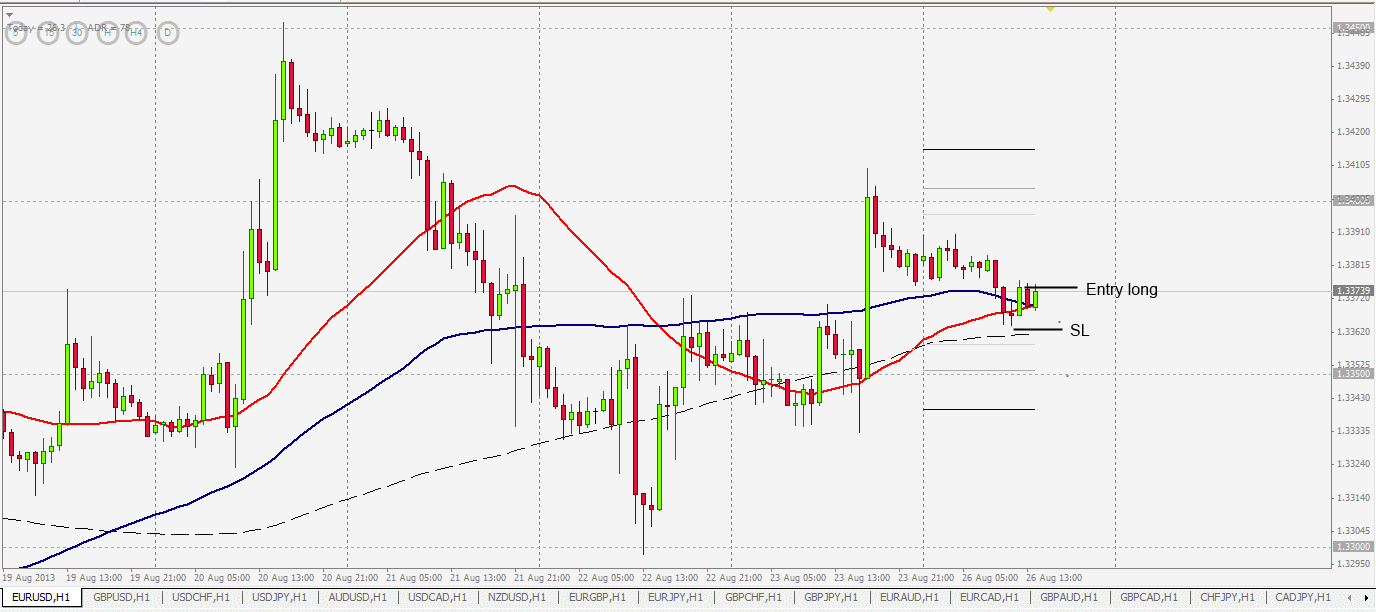Click the '19 Aug 2013' date axis label
Screen dimensions: 1376x612
pyautogui.click(x=26, y=578)
